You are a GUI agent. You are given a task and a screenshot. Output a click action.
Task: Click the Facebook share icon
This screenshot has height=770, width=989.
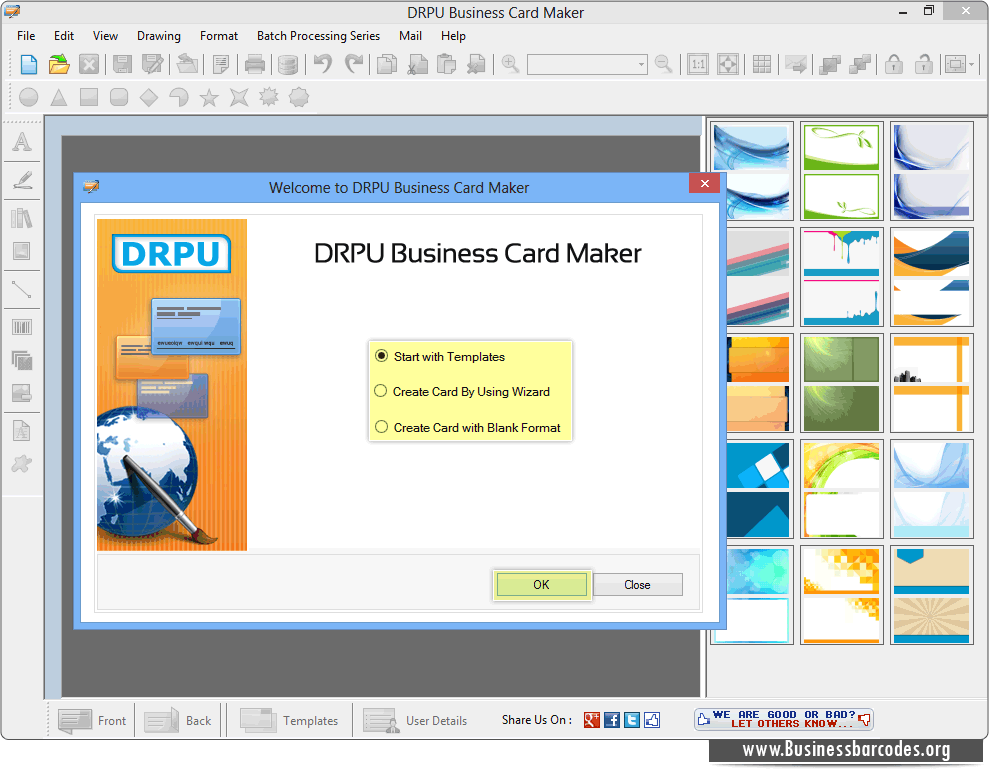tap(612, 720)
